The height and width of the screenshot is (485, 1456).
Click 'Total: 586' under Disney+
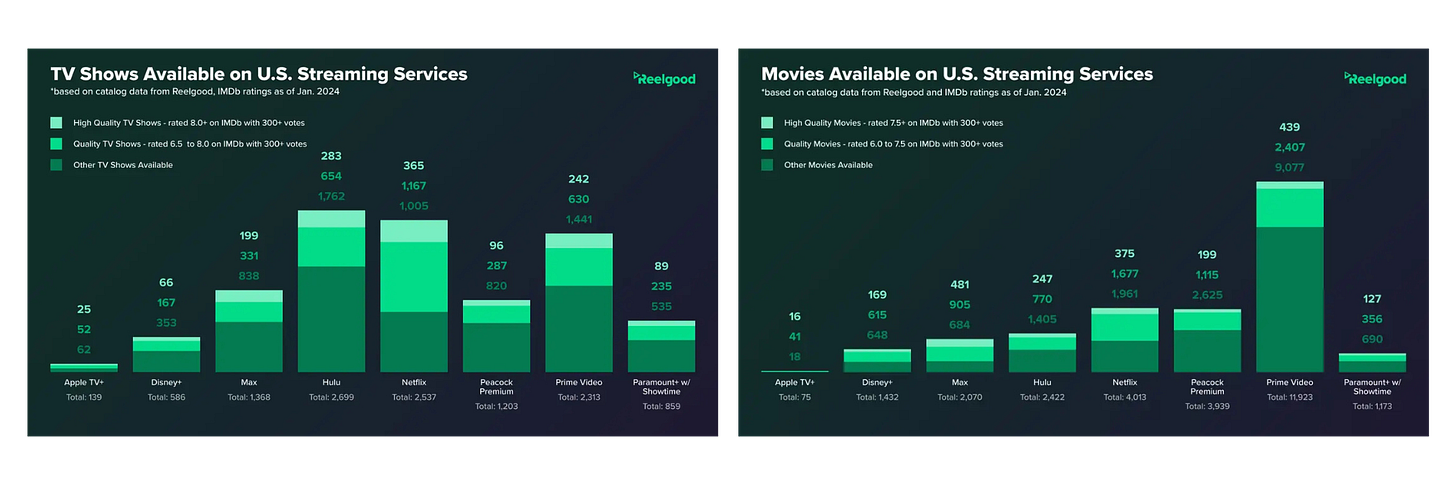[167, 398]
